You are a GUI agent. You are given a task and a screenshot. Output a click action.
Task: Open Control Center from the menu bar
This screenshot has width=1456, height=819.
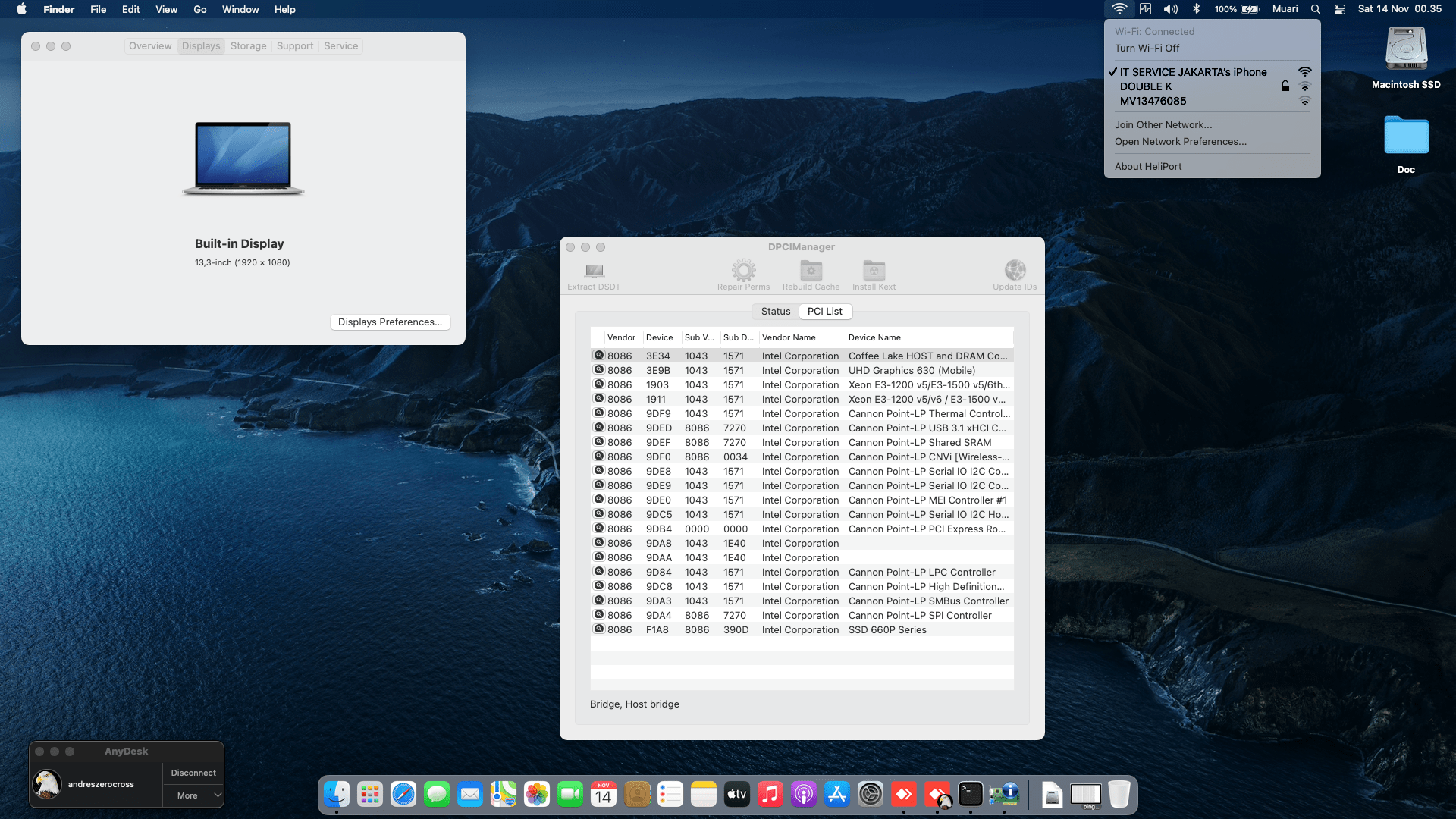[1340, 9]
